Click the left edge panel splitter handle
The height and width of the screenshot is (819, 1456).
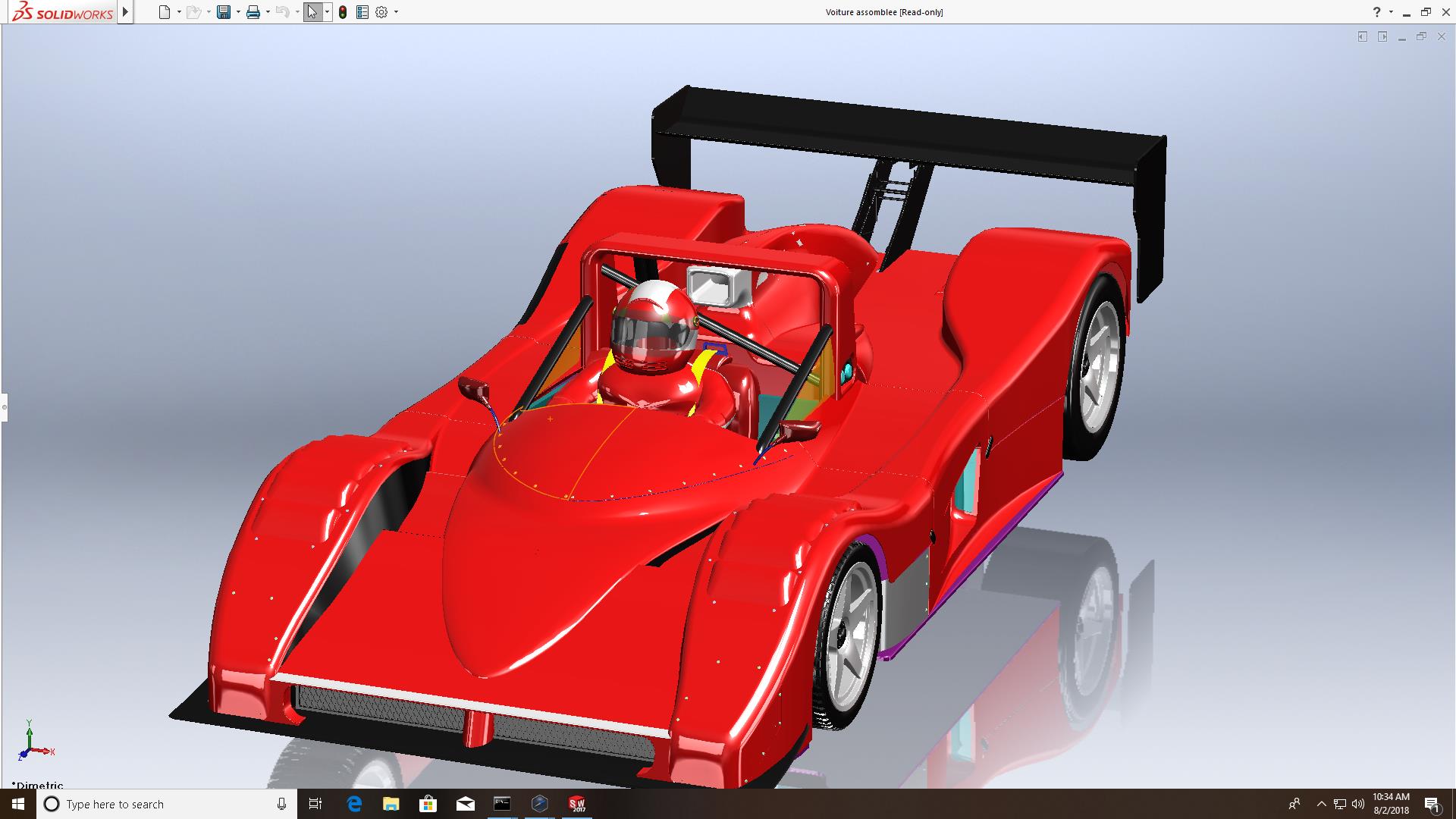point(4,407)
